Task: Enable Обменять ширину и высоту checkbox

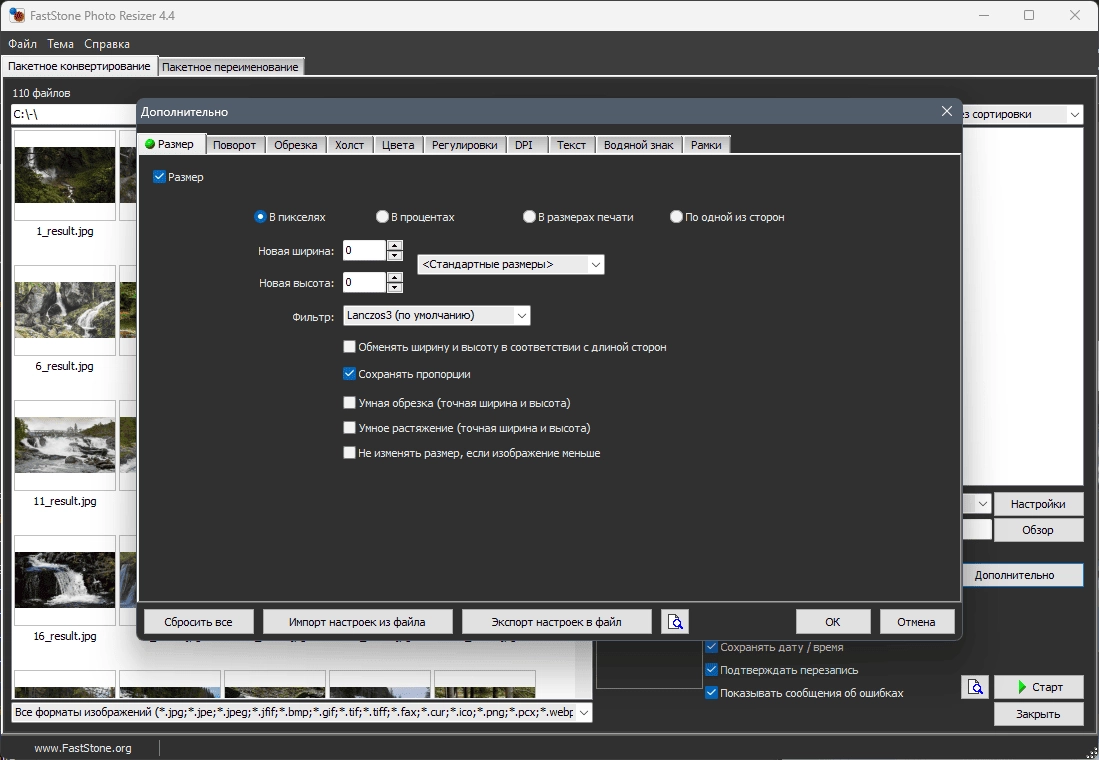Action: click(349, 346)
